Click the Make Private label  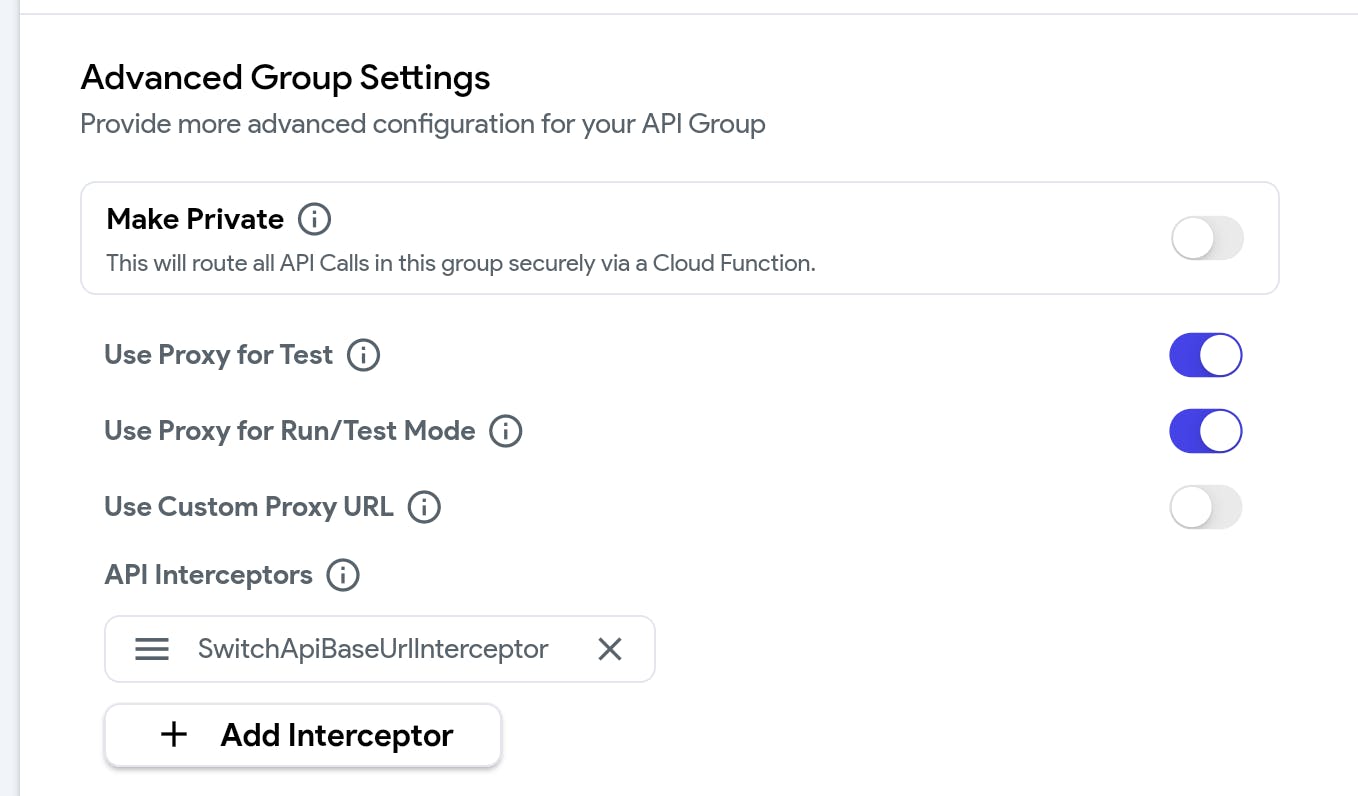click(195, 219)
